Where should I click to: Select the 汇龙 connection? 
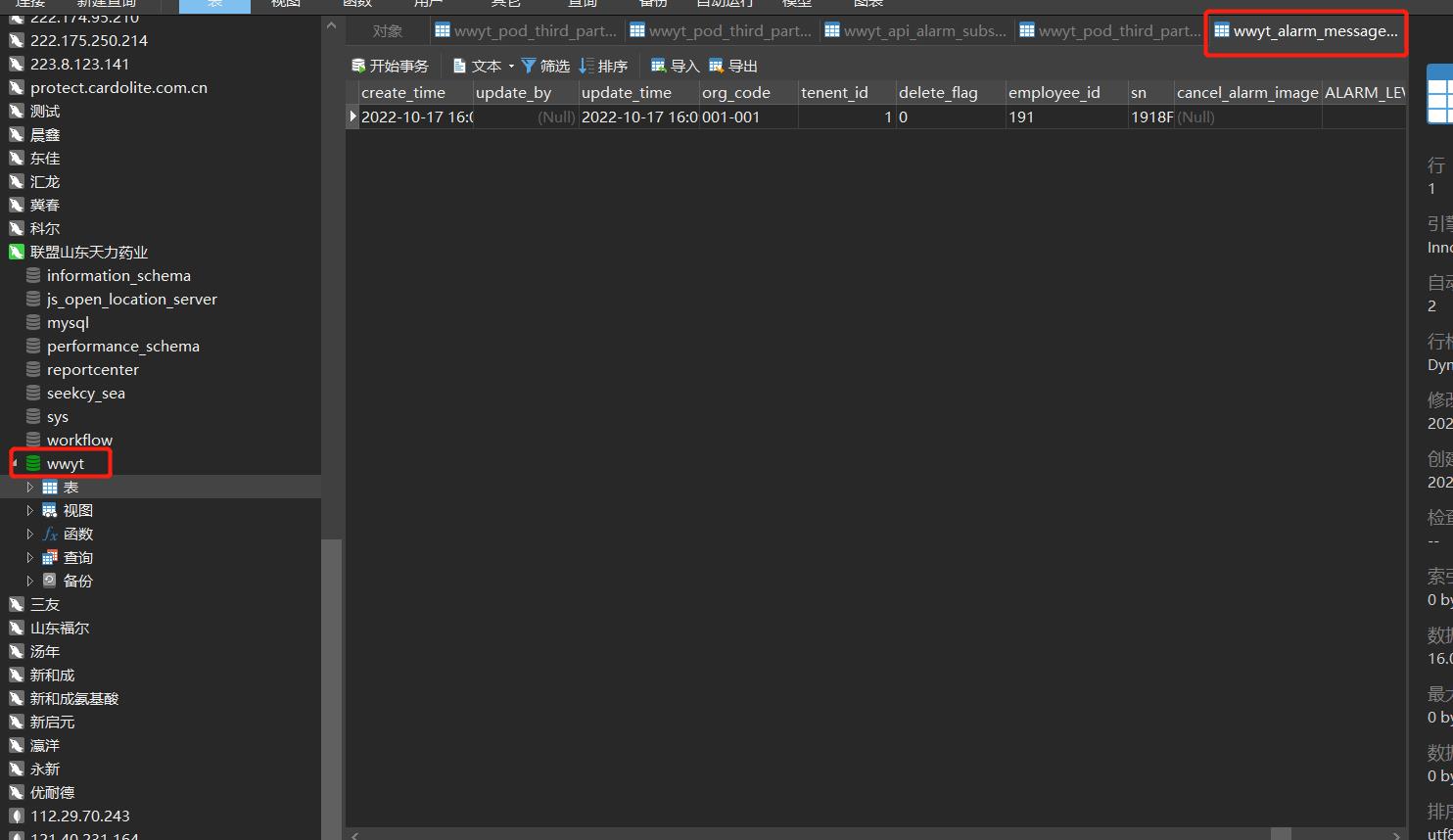click(x=44, y=181)
